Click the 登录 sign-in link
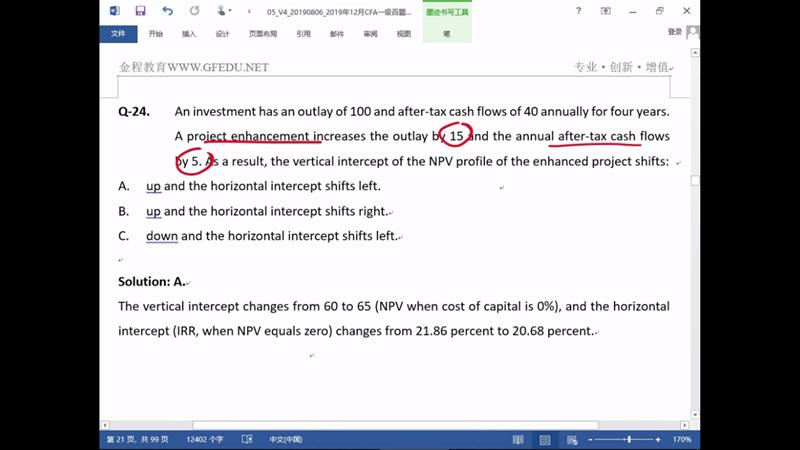Screen dimensions: 800x450 click(674, 32)
